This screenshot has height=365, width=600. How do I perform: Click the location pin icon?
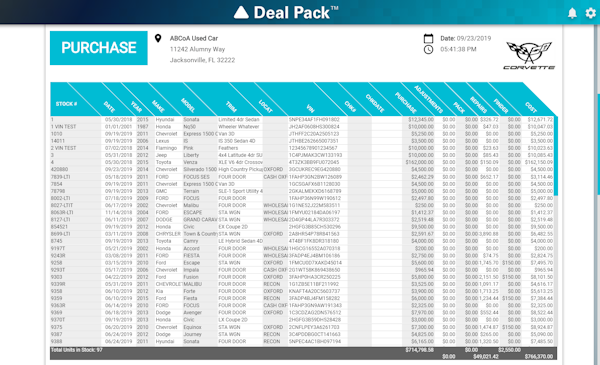pyautogui.click(x=158, y=38)
